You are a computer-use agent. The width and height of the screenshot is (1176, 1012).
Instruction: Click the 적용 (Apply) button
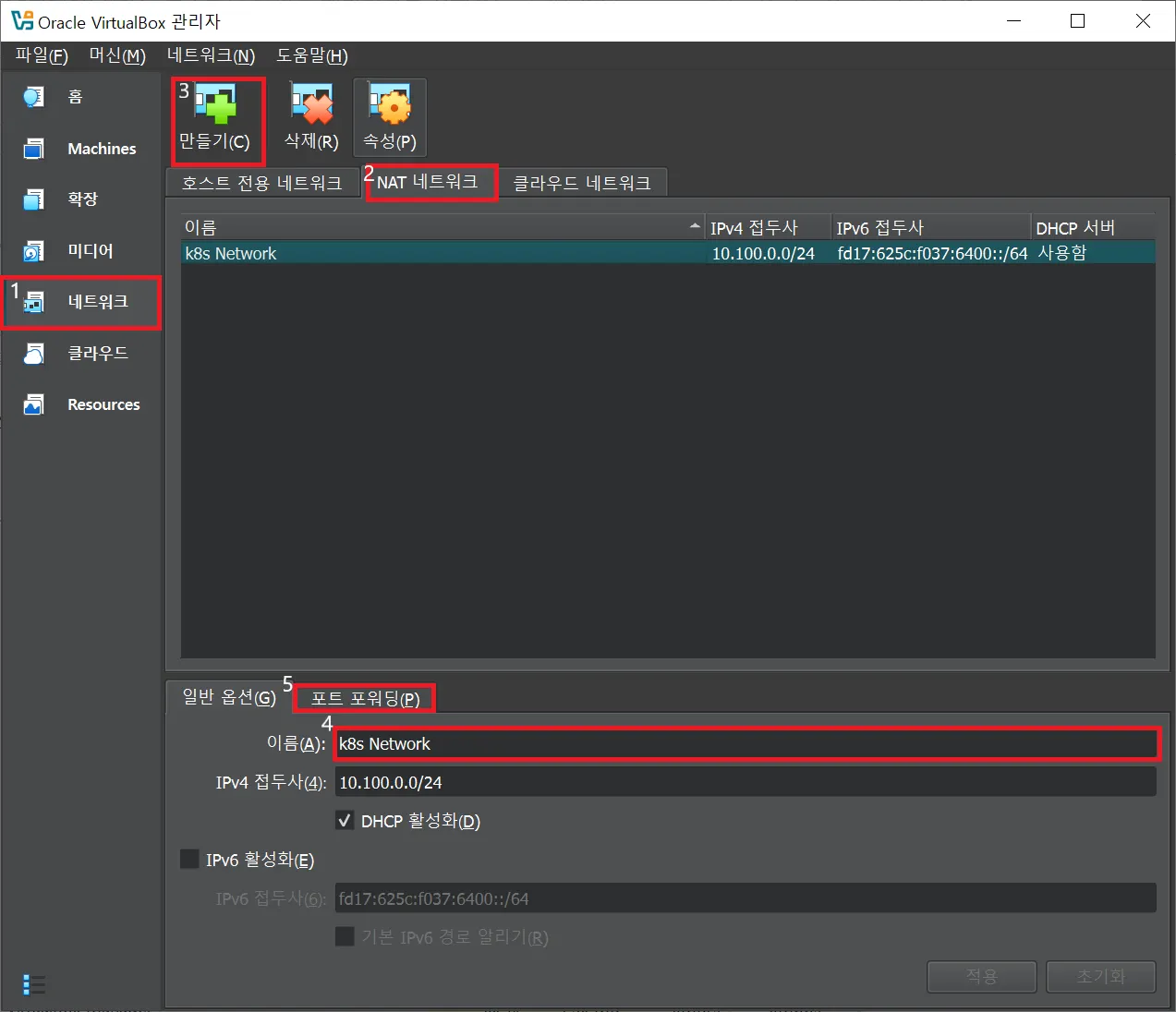click(982, 976)
